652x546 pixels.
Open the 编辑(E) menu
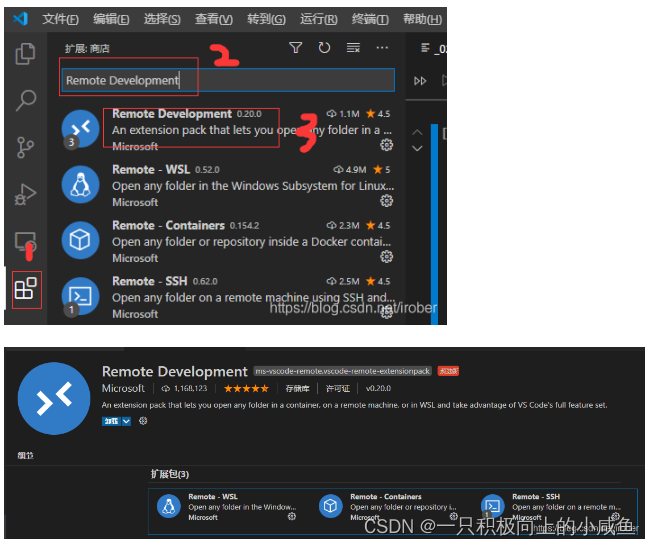coord(111,19)
